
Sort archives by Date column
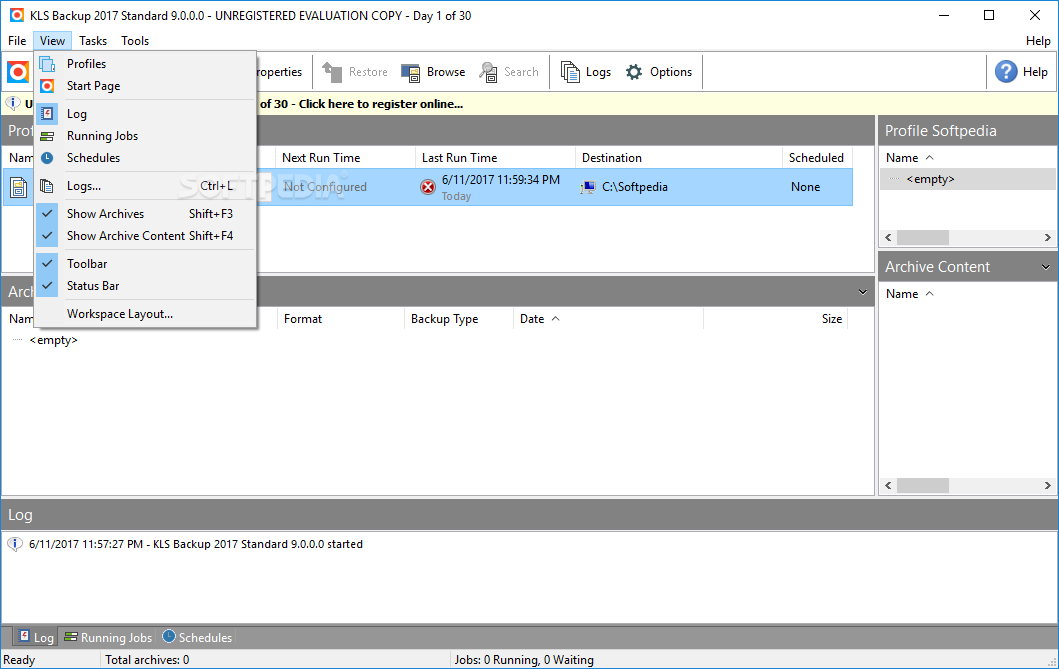608,319
